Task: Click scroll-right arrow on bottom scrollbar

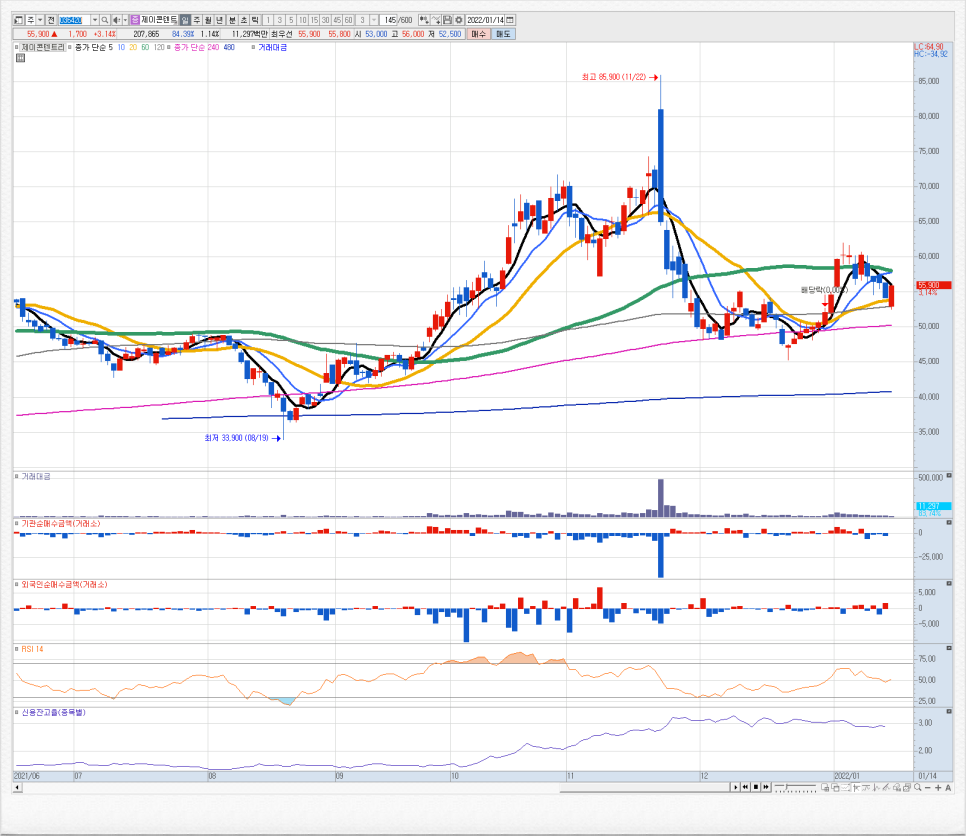Action: [x=736, y=787]
